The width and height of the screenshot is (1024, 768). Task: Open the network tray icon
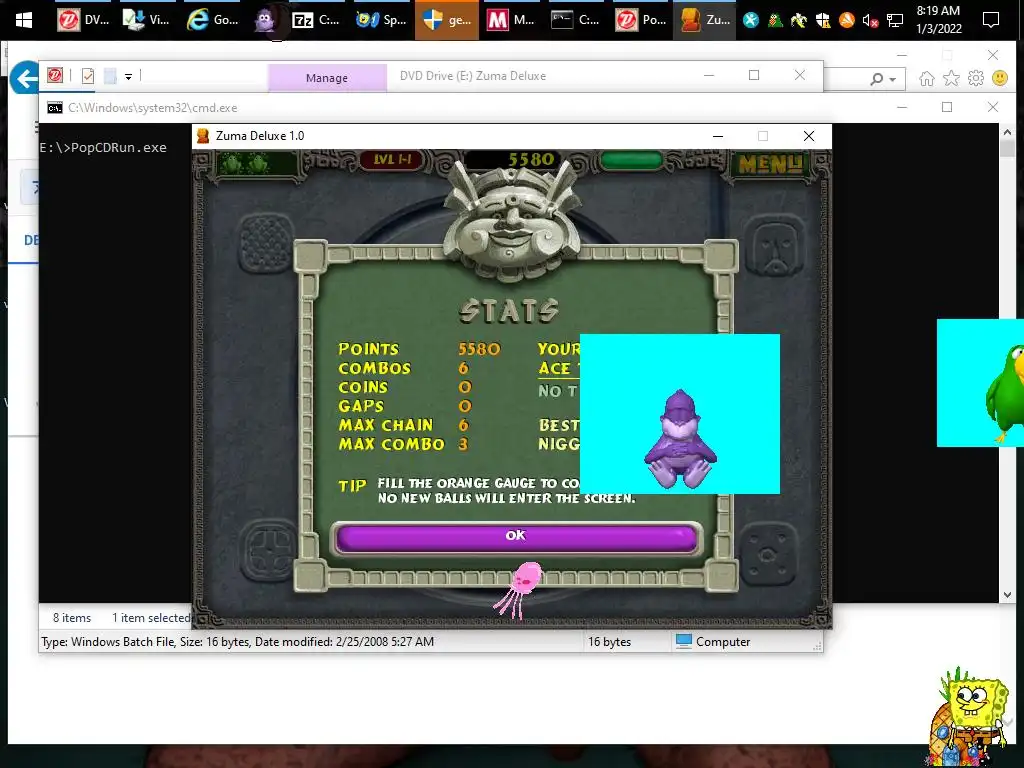click(x=895, y=21)
